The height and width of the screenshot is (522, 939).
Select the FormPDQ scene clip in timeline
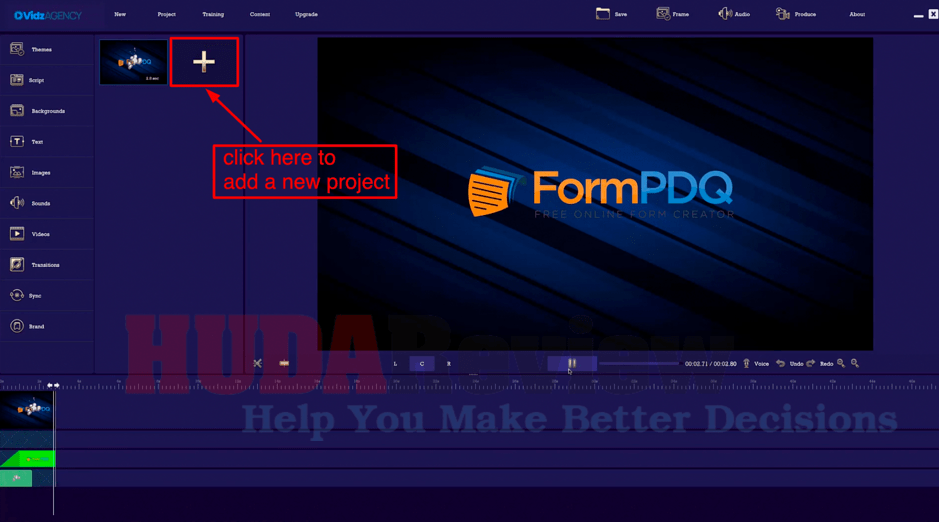(x=27, y=409)
